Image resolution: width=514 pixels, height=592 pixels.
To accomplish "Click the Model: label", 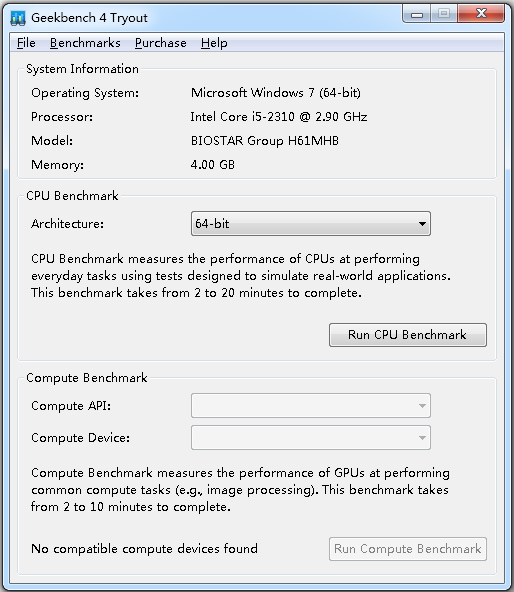I will [x=52, y=141].
